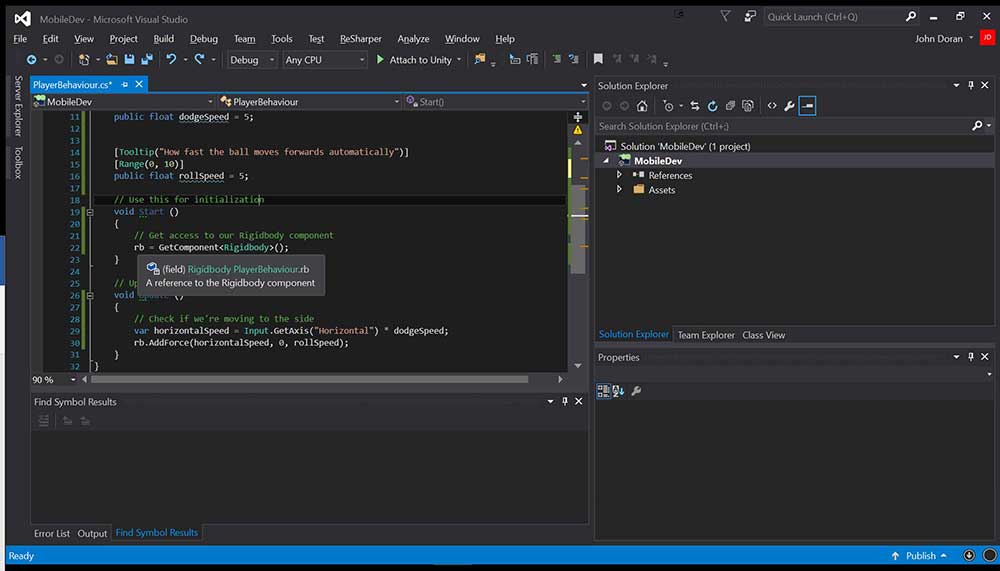This screenshot has width=1000, height=571.
Task: Toggle Alphabetical sorting in Properties panel
Action: [x=618, y=391]
